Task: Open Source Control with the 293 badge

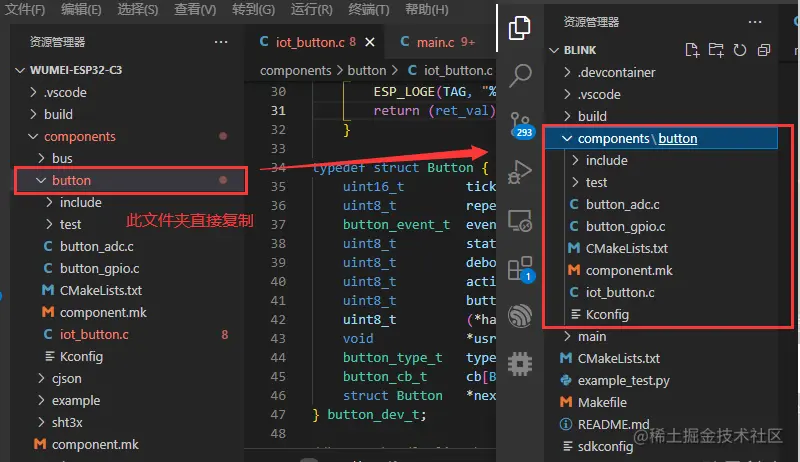Action: pos(521,125)
